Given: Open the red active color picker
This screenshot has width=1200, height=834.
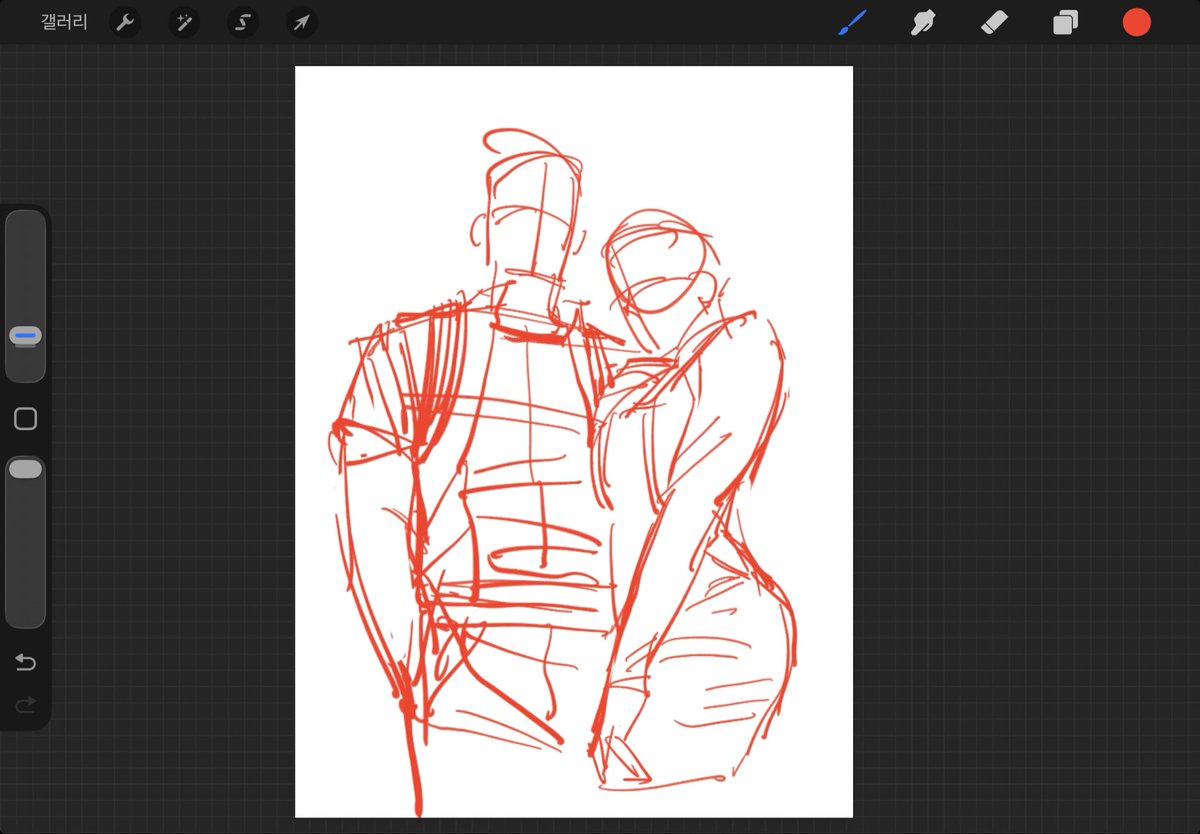Looking at the screenshot, I should click(1136, 22).
